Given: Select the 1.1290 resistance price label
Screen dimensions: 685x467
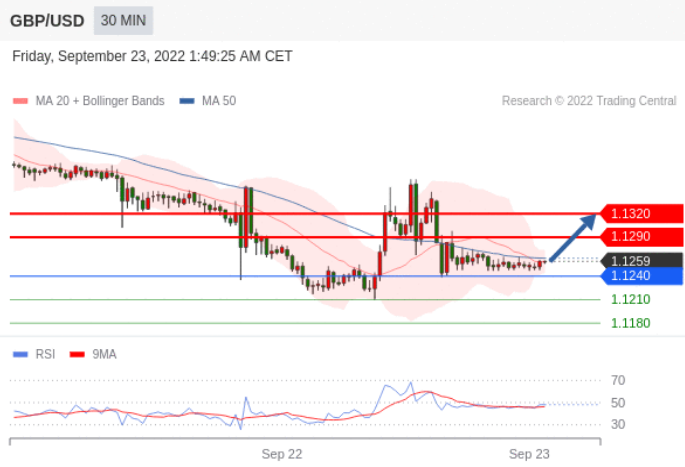Looking at the screenshot, I should [x=641, y=237].
